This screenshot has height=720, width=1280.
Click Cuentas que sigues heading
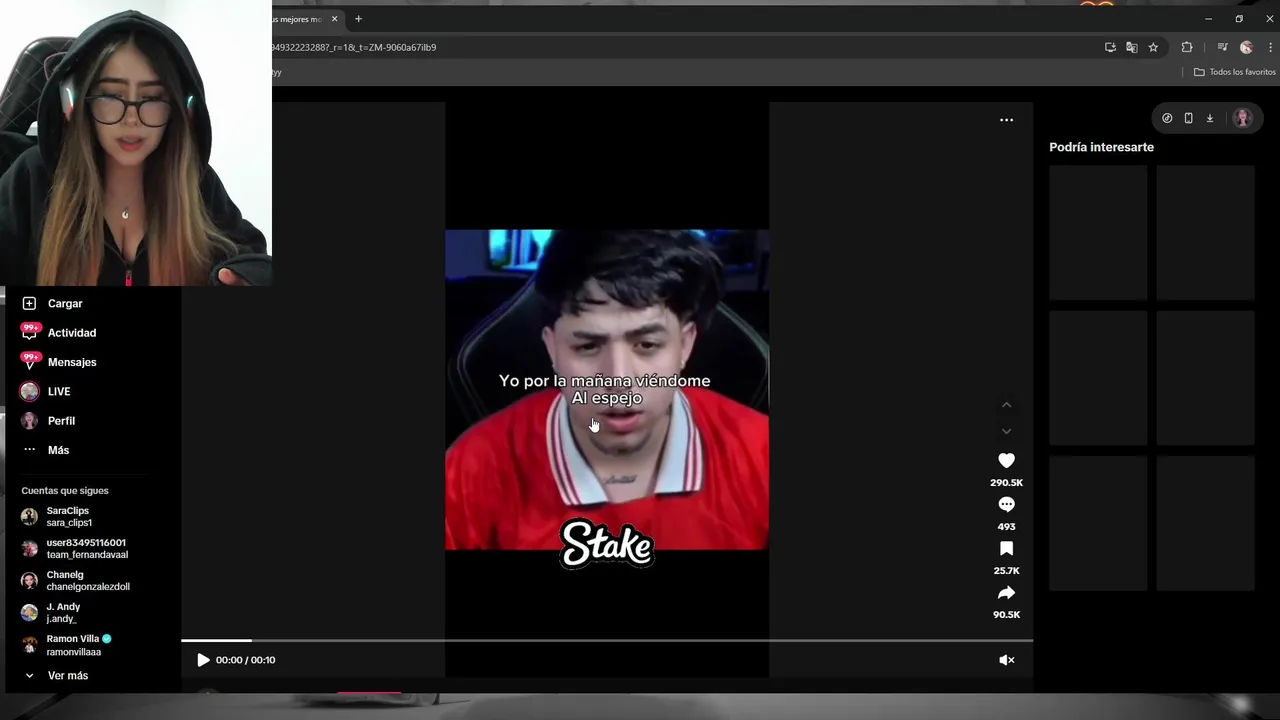click(x=65, y=491)
